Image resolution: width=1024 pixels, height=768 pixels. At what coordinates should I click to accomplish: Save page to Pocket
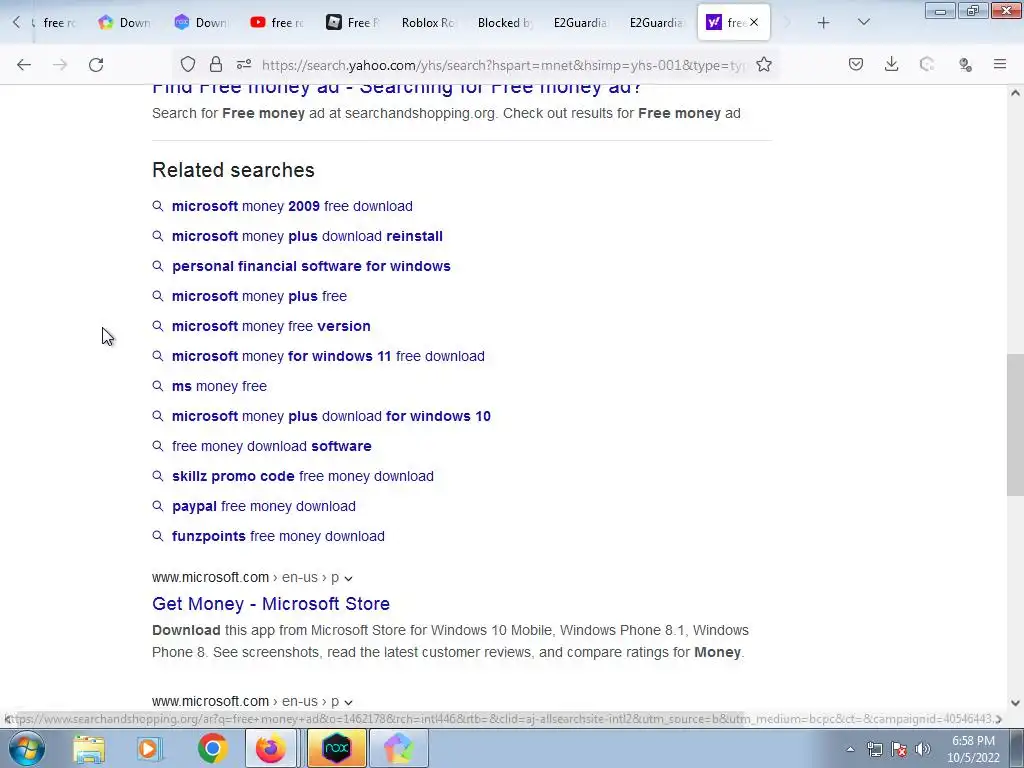click(x=856, y=64)
